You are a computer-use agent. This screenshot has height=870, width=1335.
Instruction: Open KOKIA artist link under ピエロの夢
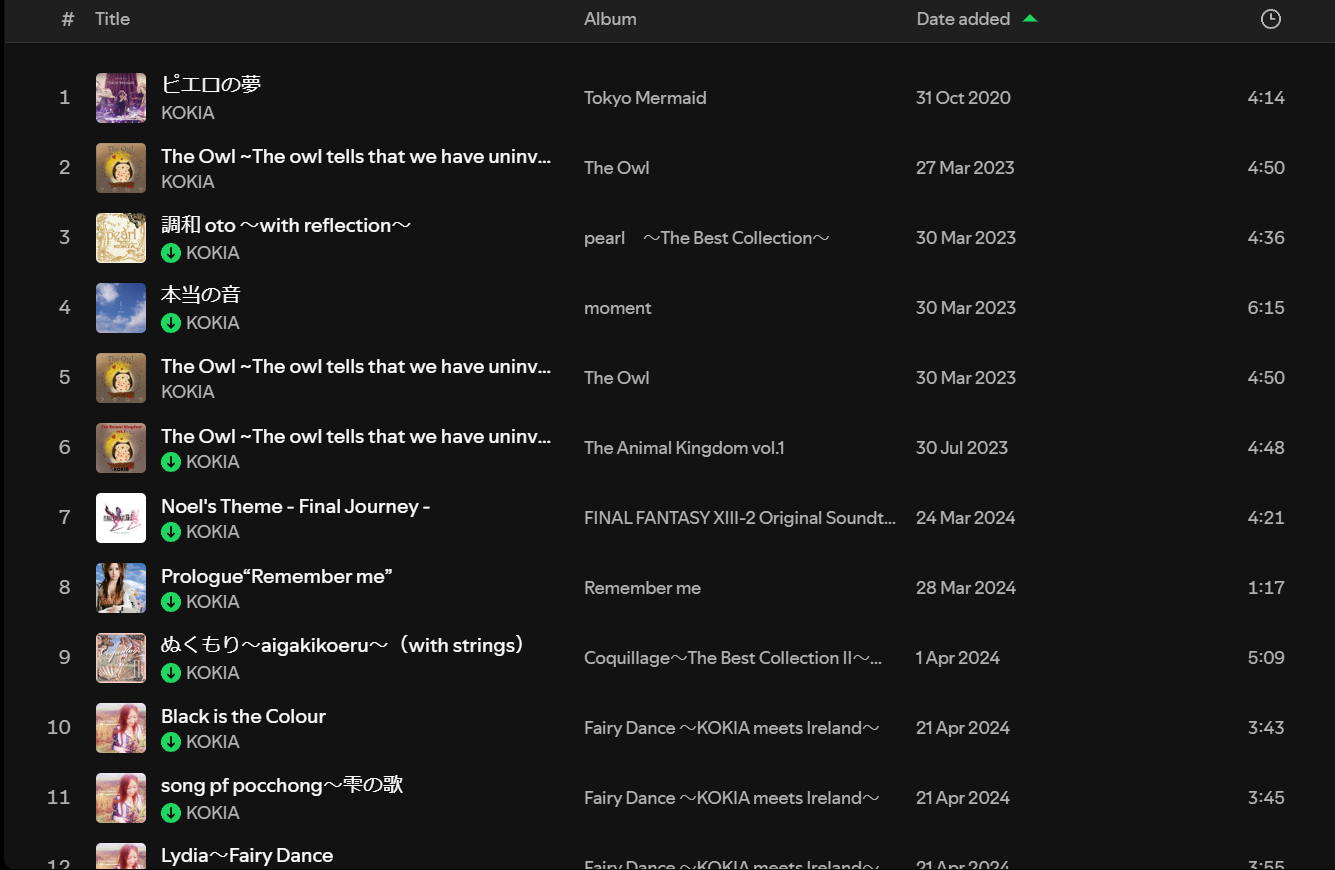point(188,113)
